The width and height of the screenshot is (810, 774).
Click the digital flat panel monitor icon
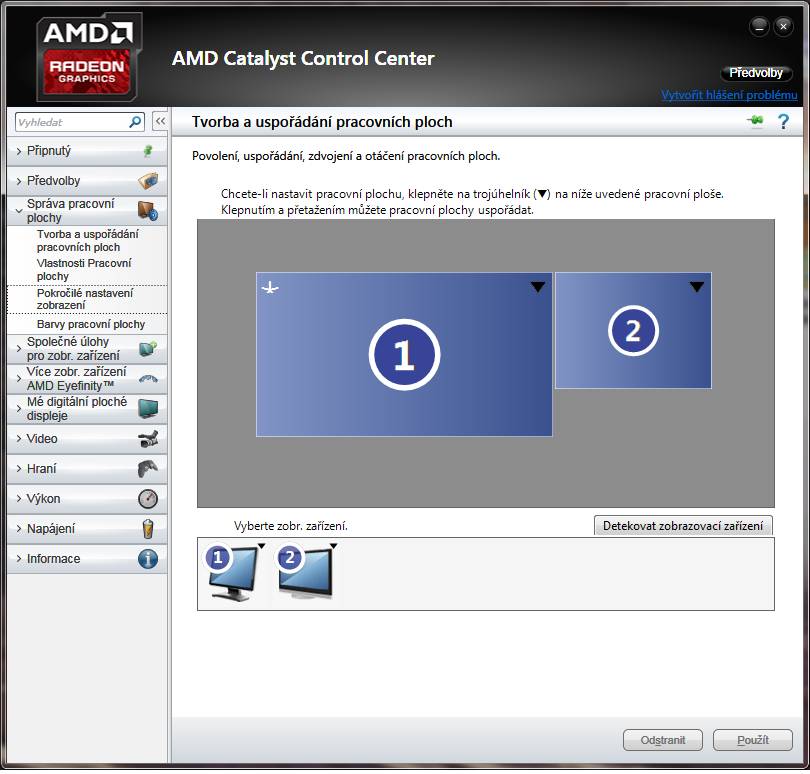(x=148, y=409)
